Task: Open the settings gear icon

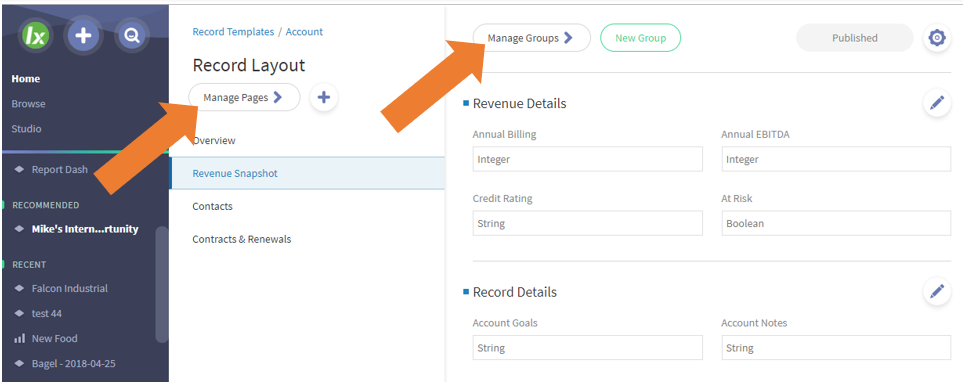Action: (x=937, y=38)
